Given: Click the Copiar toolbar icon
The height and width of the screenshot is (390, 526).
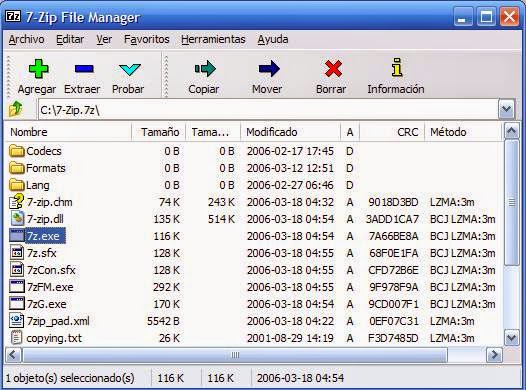Looking at the screenshot, I should (205, 69).
